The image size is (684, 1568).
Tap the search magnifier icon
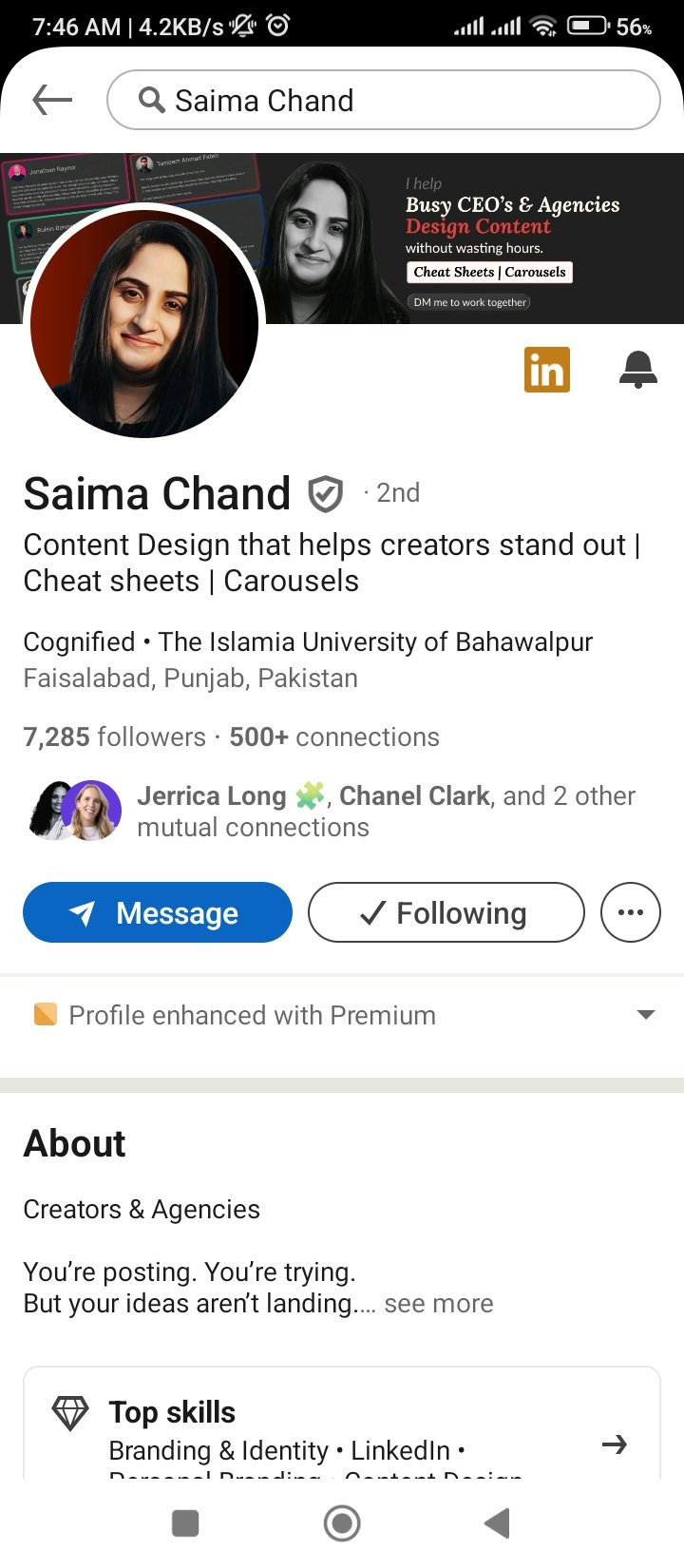(x=151, y=100)
